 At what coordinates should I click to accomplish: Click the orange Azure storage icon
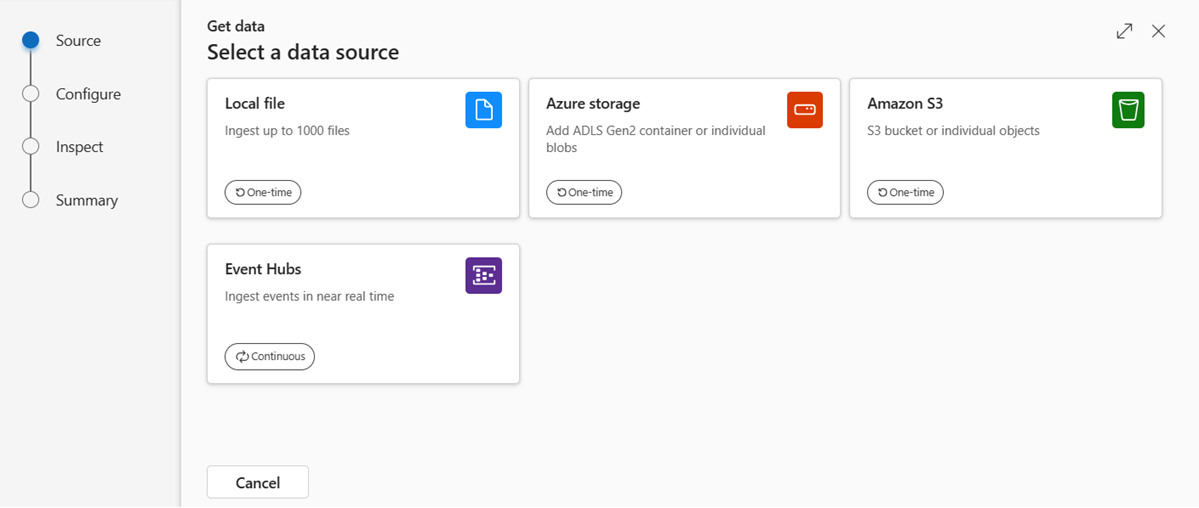click(804, 109)
